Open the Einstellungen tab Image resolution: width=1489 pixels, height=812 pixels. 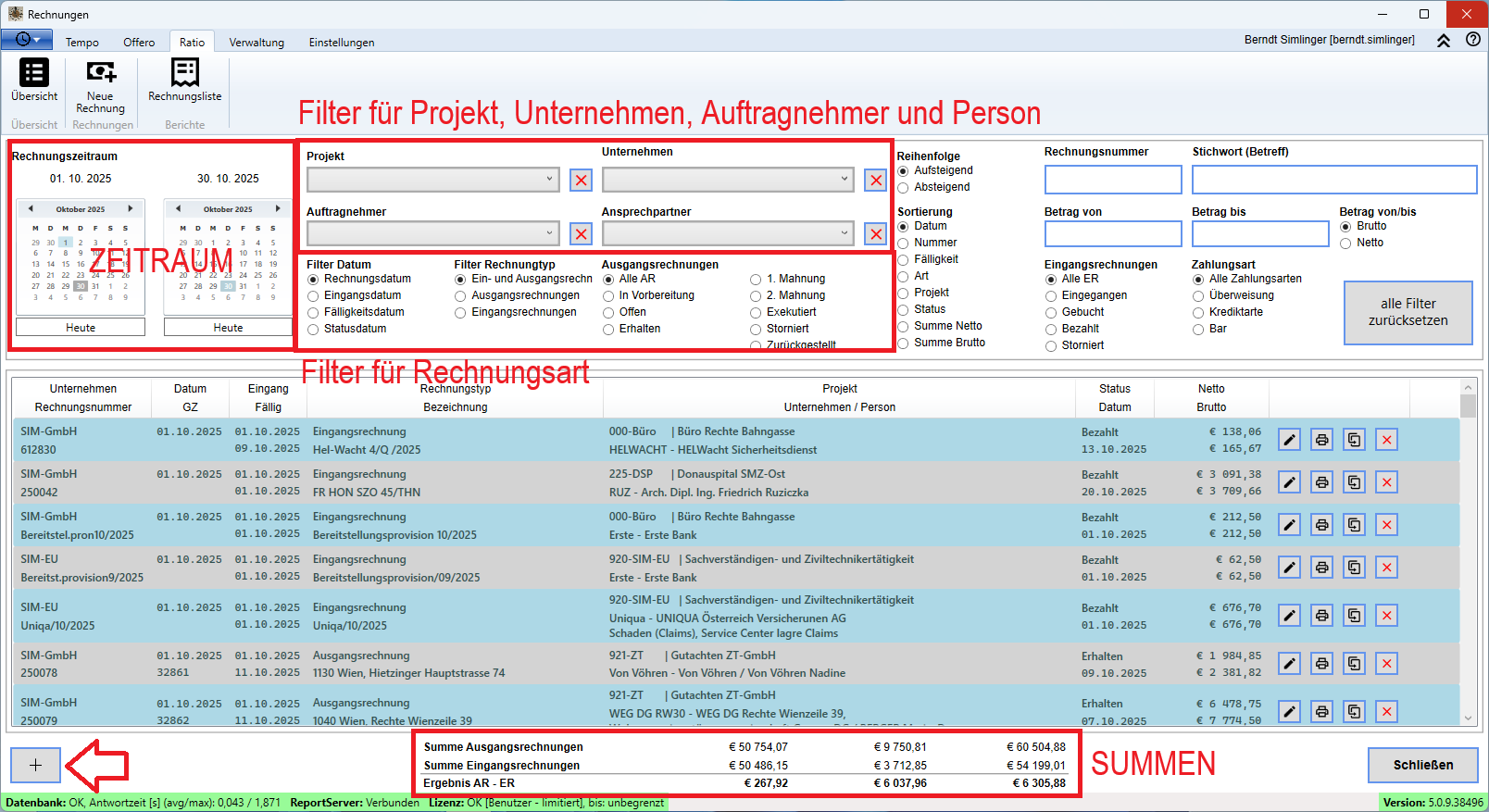tap(342, 43)
